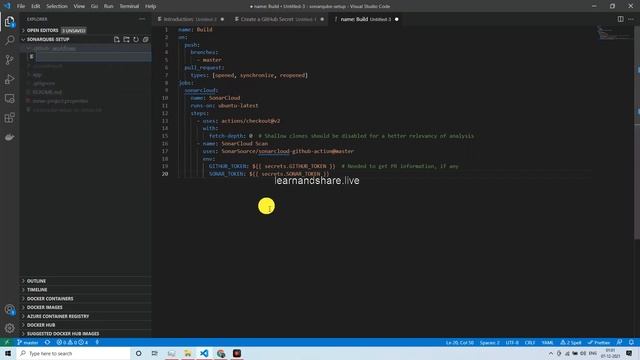Click Spaces: 2 indentation setting
Image resolution: width=640 pixels, height=360 pixels.
(x=489, y=342)
